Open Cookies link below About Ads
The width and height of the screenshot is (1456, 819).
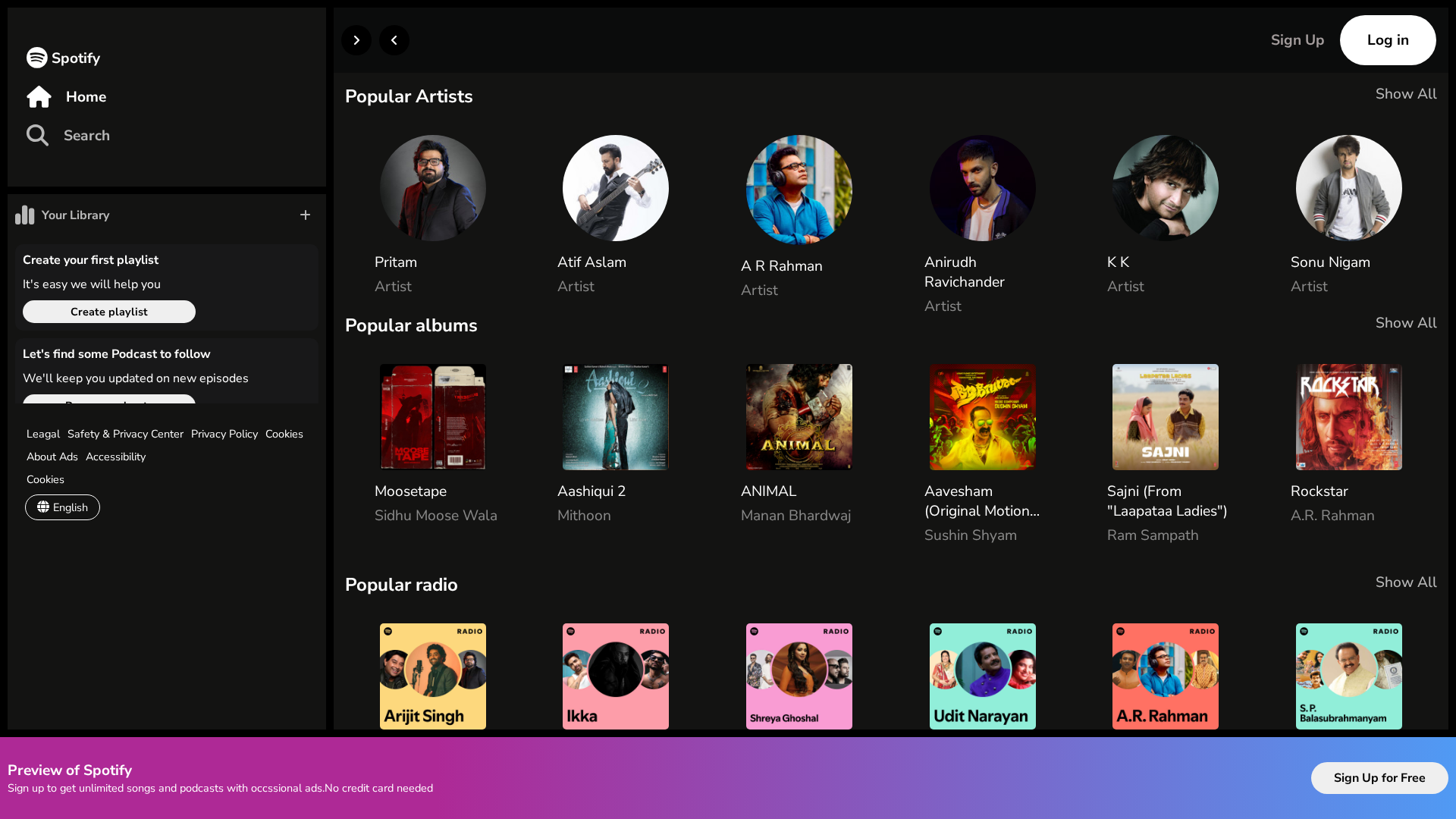click(45, 479)
